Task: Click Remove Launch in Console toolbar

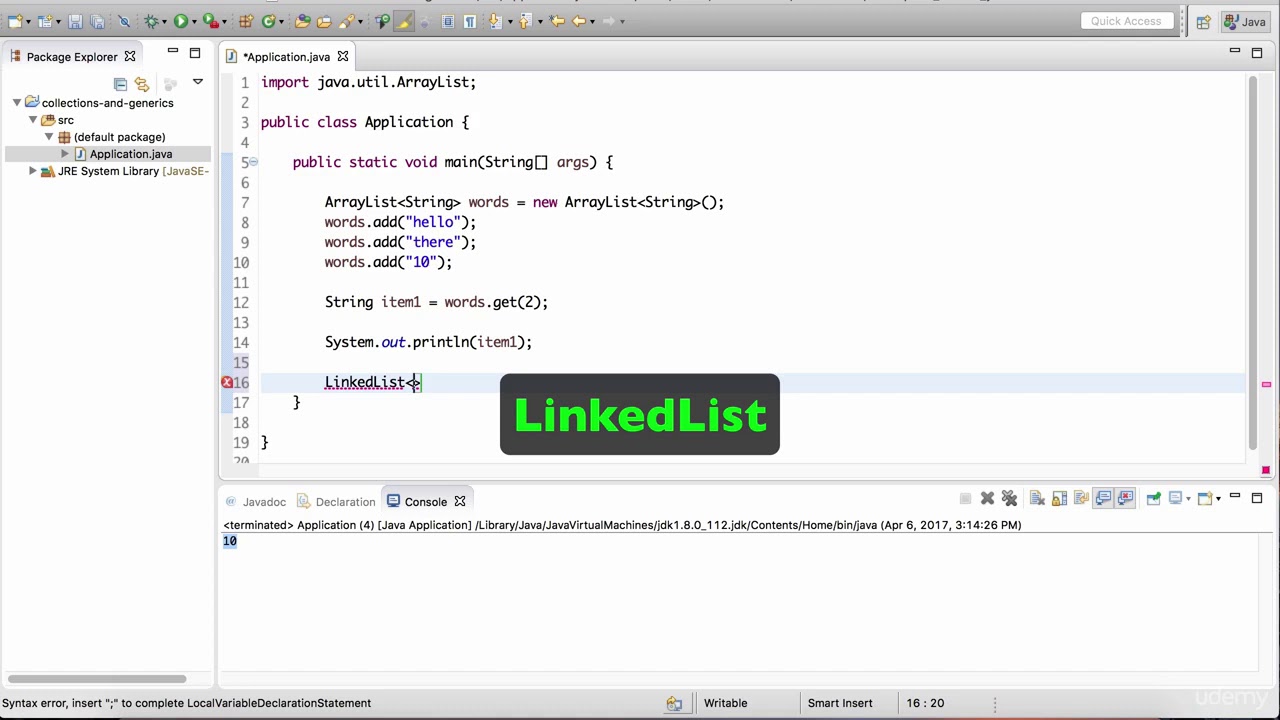Action: [987, 499]
